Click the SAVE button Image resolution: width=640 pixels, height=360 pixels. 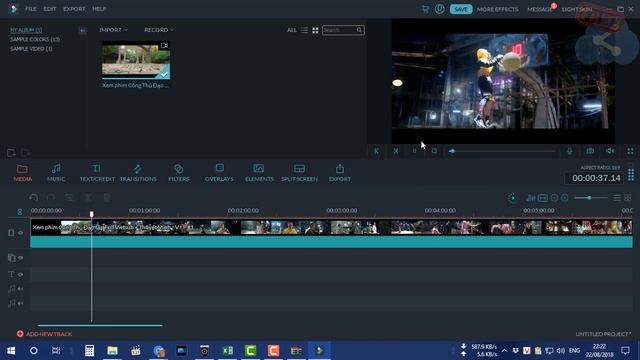click(461, 9)
